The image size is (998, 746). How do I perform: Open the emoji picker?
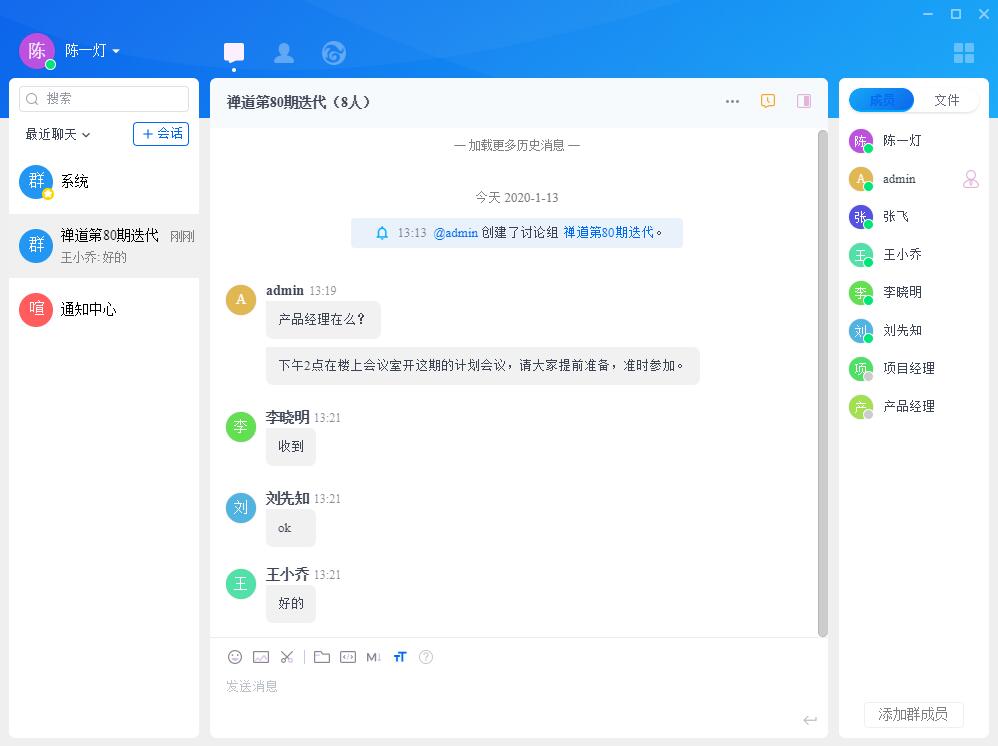coord(235,657)
